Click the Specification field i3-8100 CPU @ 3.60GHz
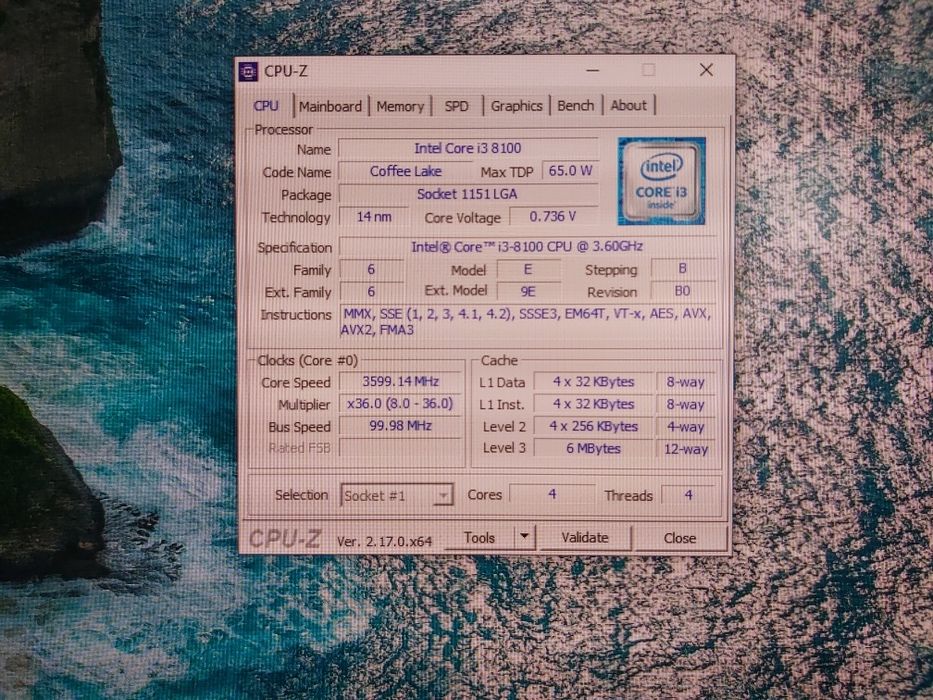This screenshot has height=700, width=933. [x=527, y=246]
